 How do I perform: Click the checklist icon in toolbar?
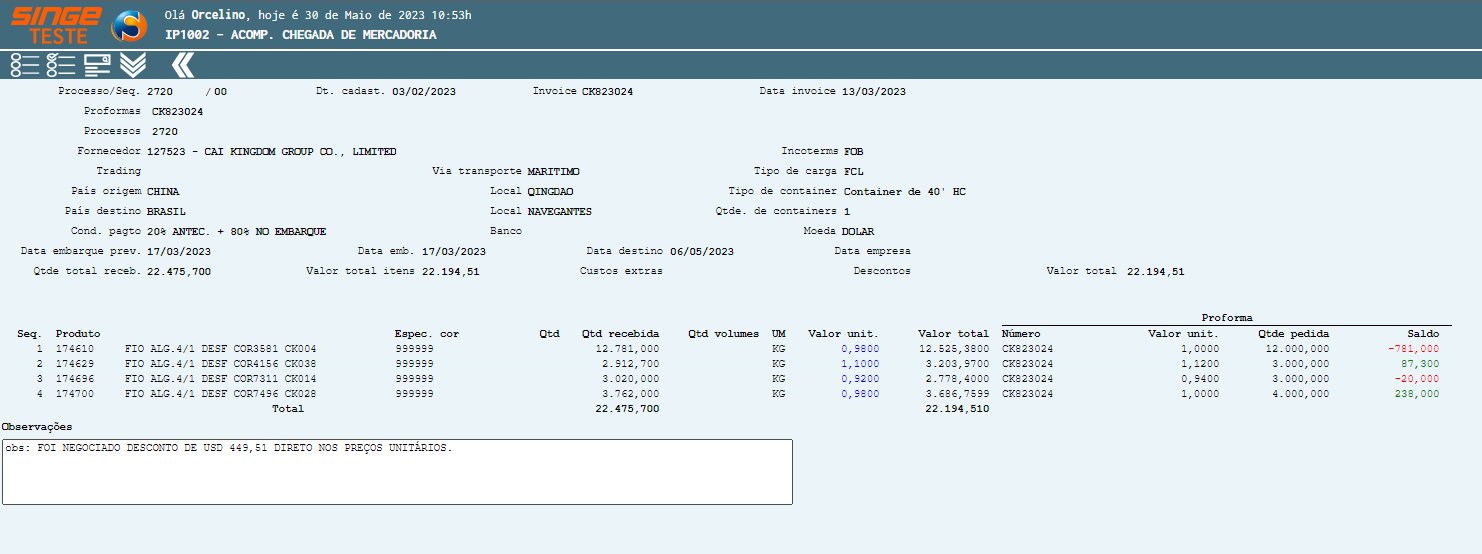[x=61, y=65]
